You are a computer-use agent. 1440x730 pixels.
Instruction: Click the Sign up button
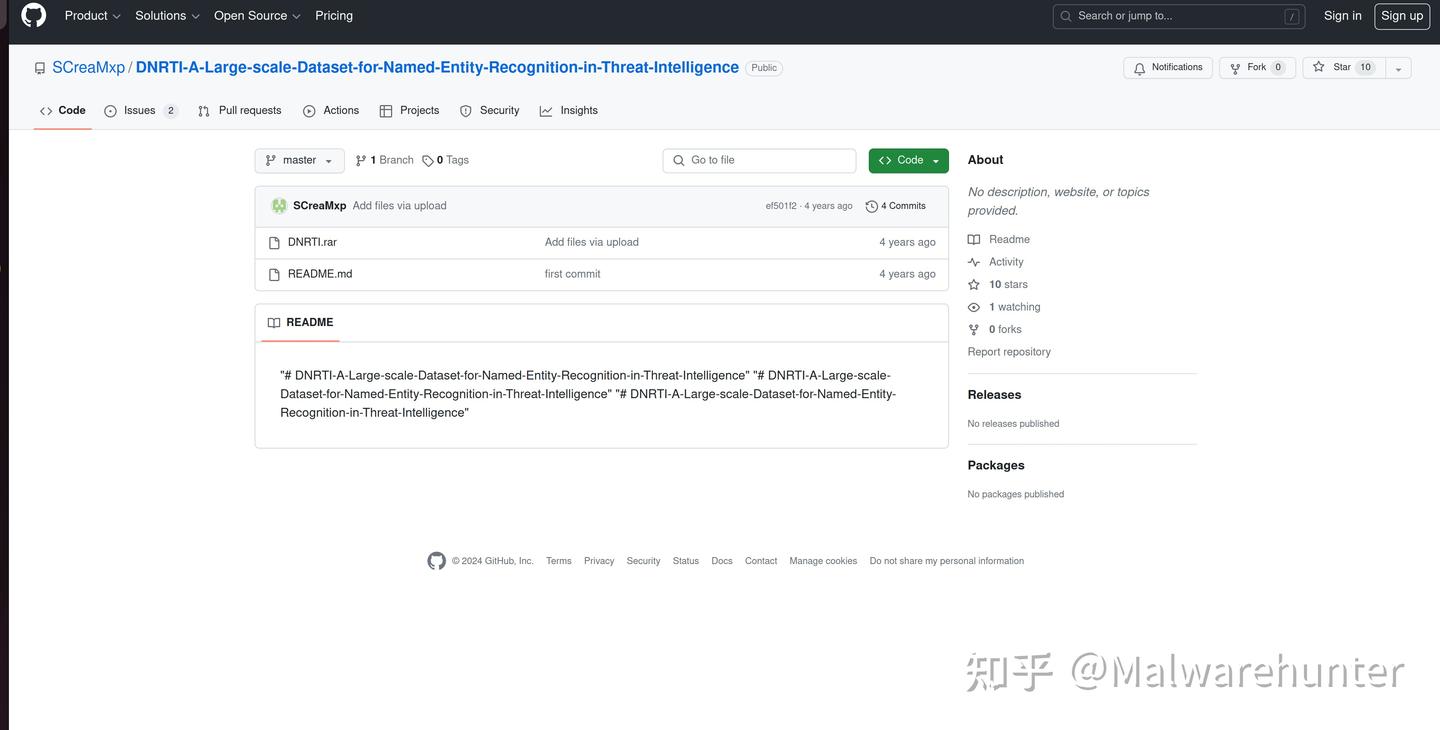point(1401,16)
